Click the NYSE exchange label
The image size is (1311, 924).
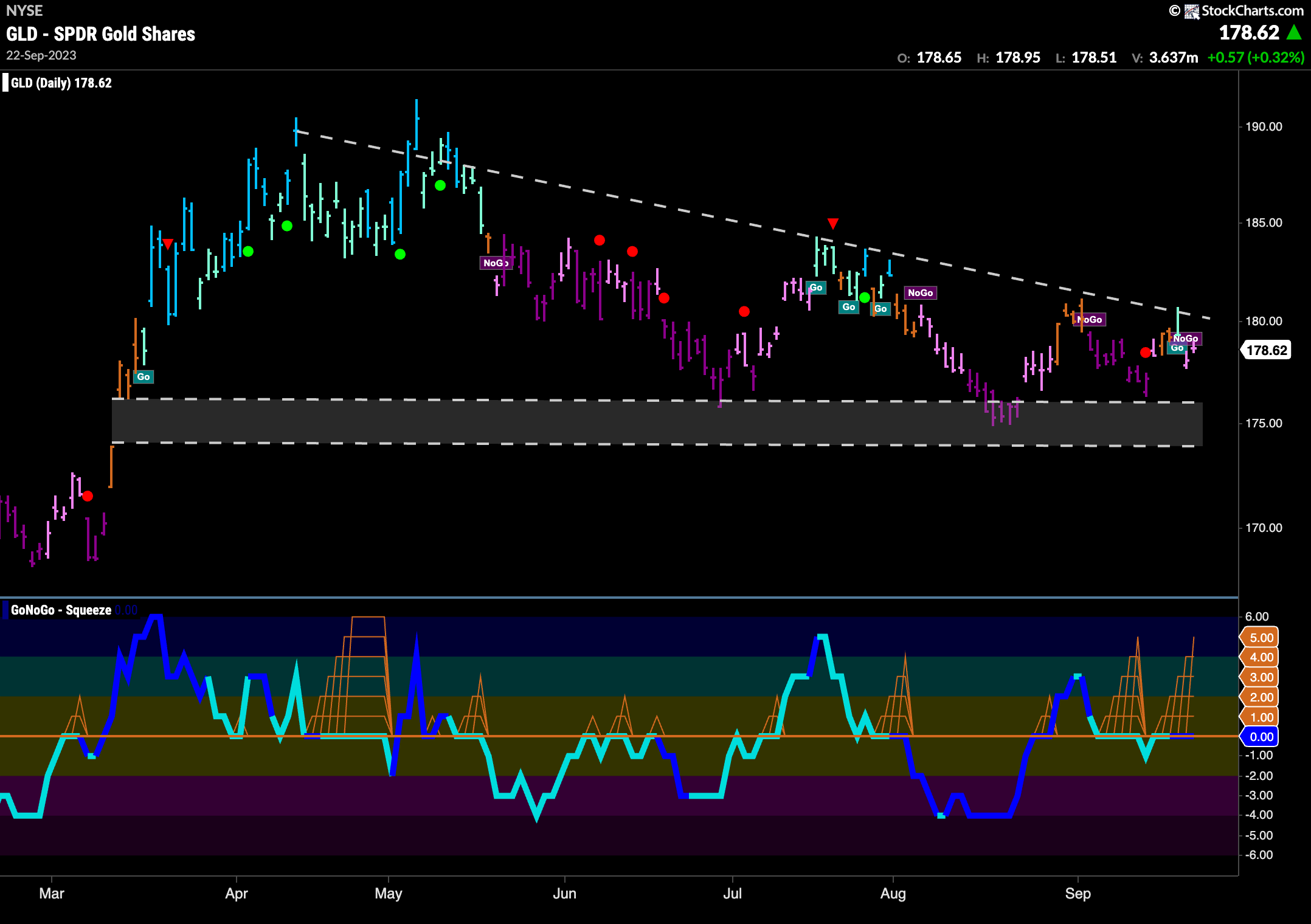24,10
